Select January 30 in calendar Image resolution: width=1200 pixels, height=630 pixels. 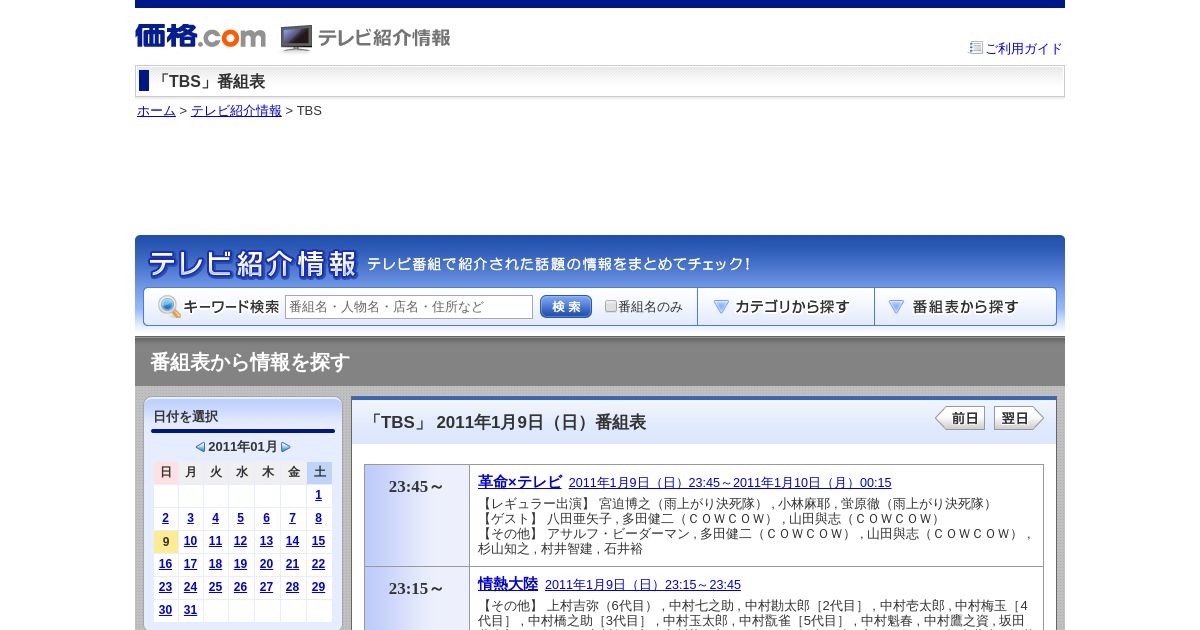coord(166,610)
